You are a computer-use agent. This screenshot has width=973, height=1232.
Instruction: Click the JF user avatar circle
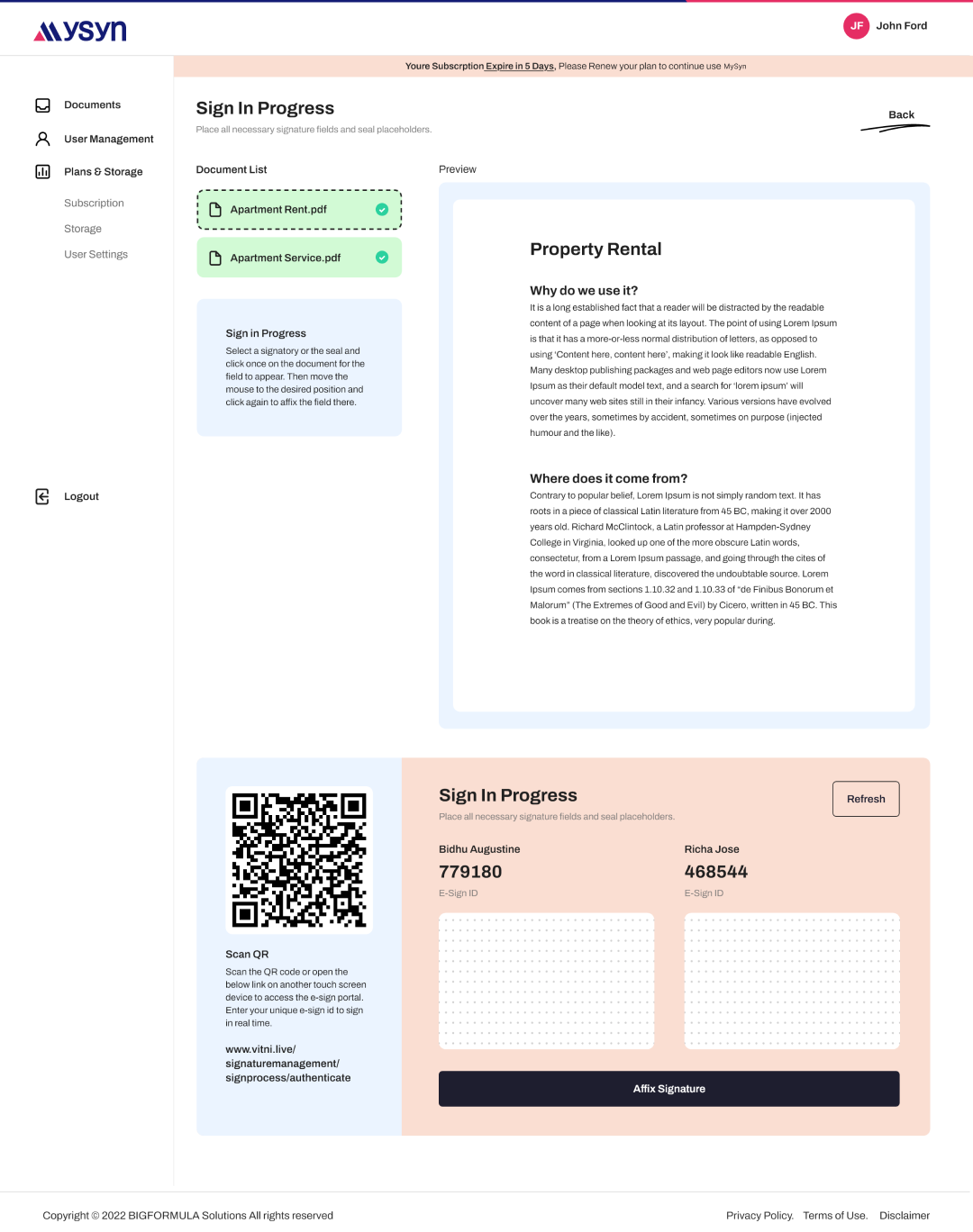pos(856,26)
